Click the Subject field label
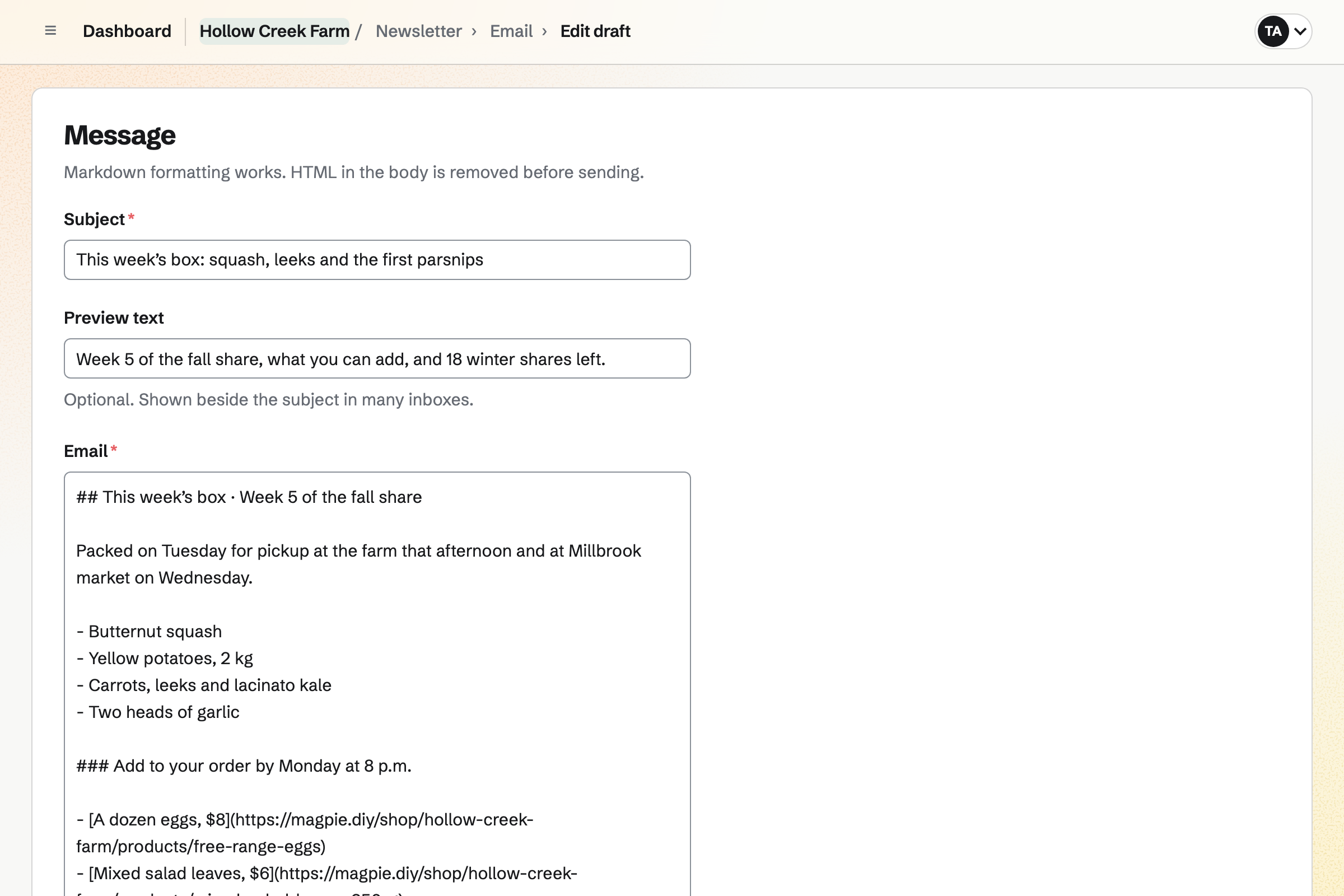Viewport: 1344px width, 896px height. 94,220
